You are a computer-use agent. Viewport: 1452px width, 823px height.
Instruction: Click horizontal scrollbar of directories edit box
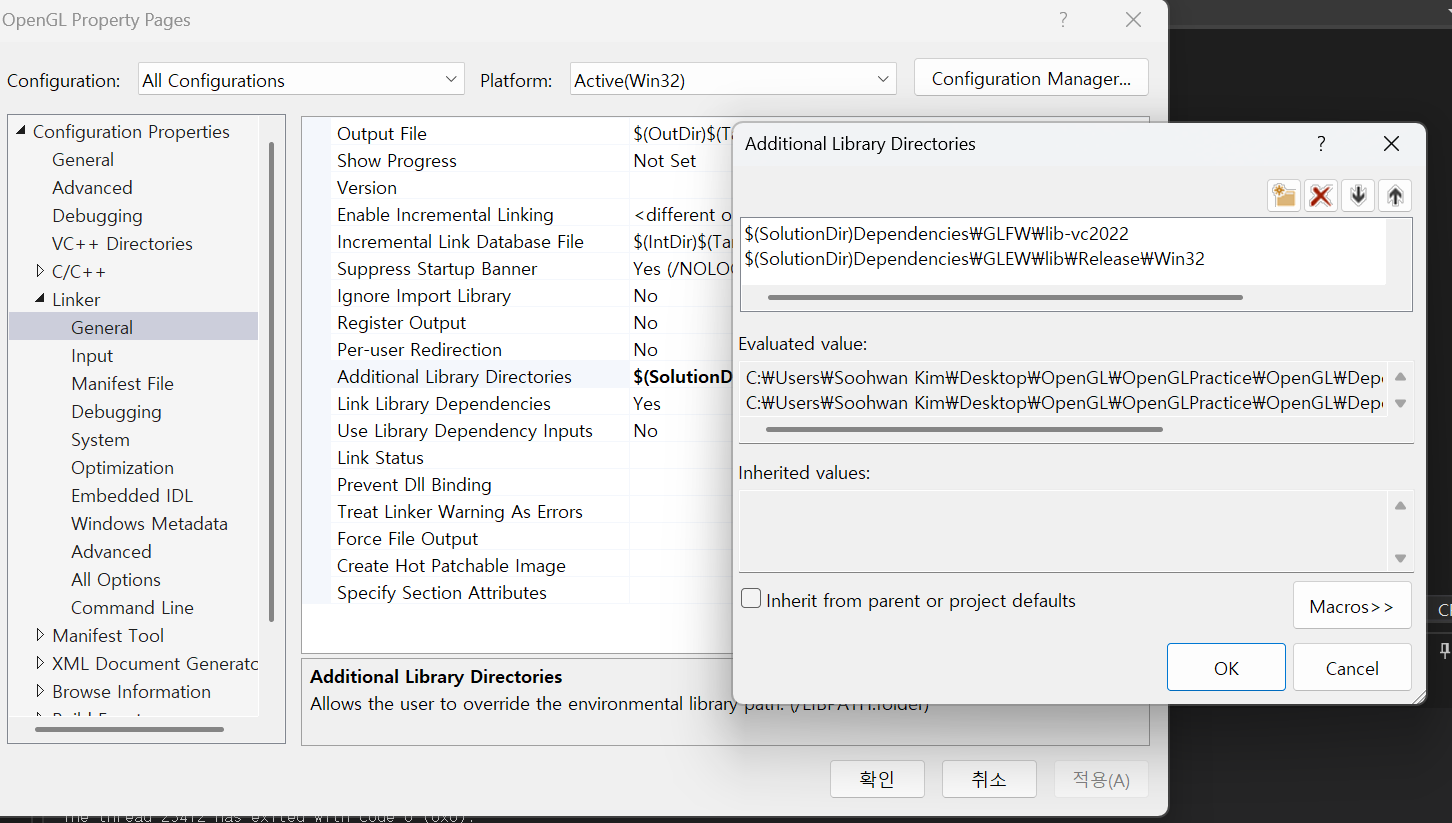point(1005,297)
